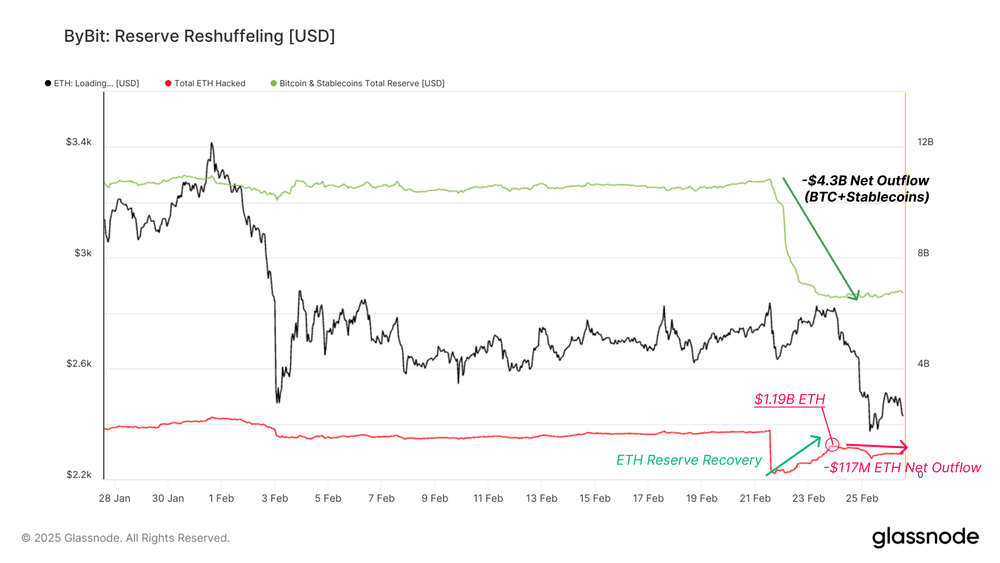The image size is (1000, 563).
Task: Toggle the 'ETH: Loading... [USD]' legend series
Action: point(92,84)
